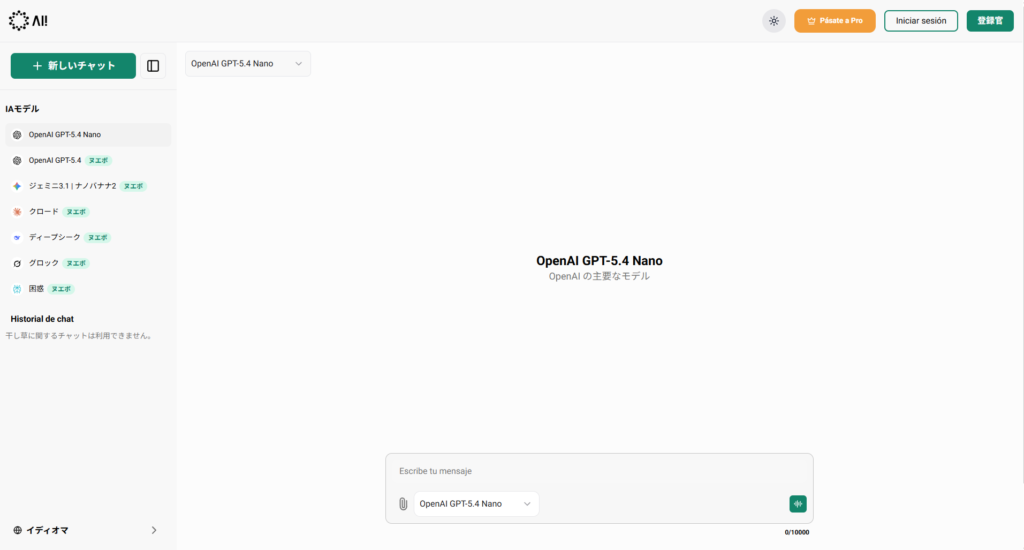Toggle the light/dark theme sun icon
The image size is (1024, 550).
(x=774, y=21)
